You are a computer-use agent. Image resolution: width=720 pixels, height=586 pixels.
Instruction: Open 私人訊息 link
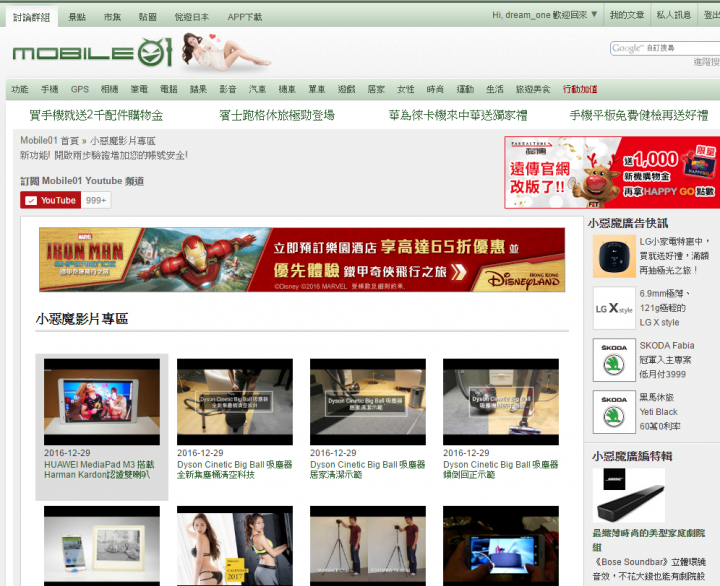(674, 15)
